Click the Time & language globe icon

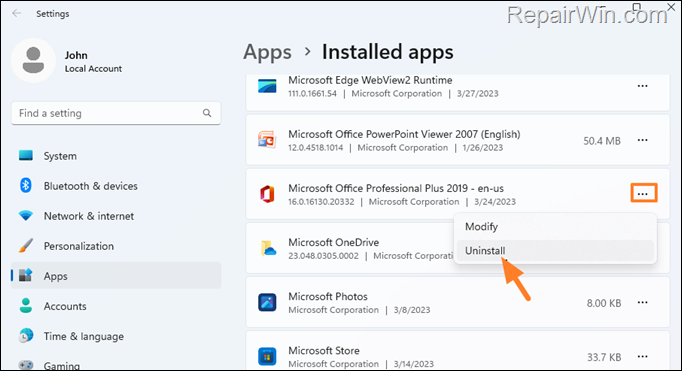[26, 336]
